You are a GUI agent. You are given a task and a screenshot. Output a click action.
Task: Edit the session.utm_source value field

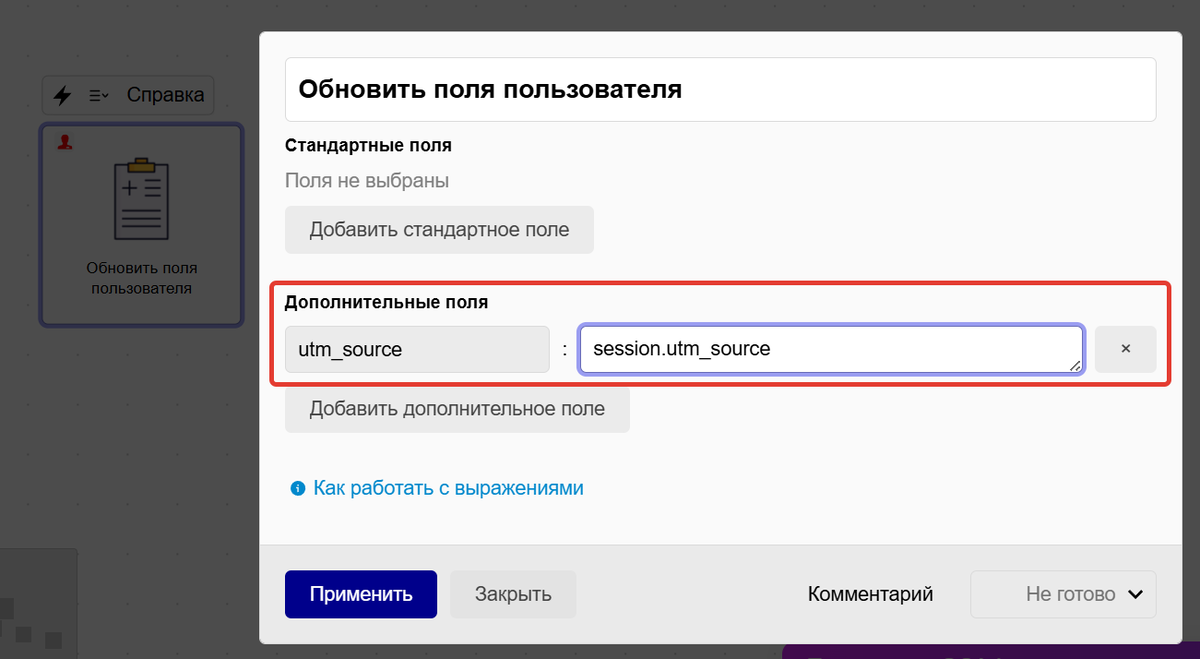click(x=832, y=348)
